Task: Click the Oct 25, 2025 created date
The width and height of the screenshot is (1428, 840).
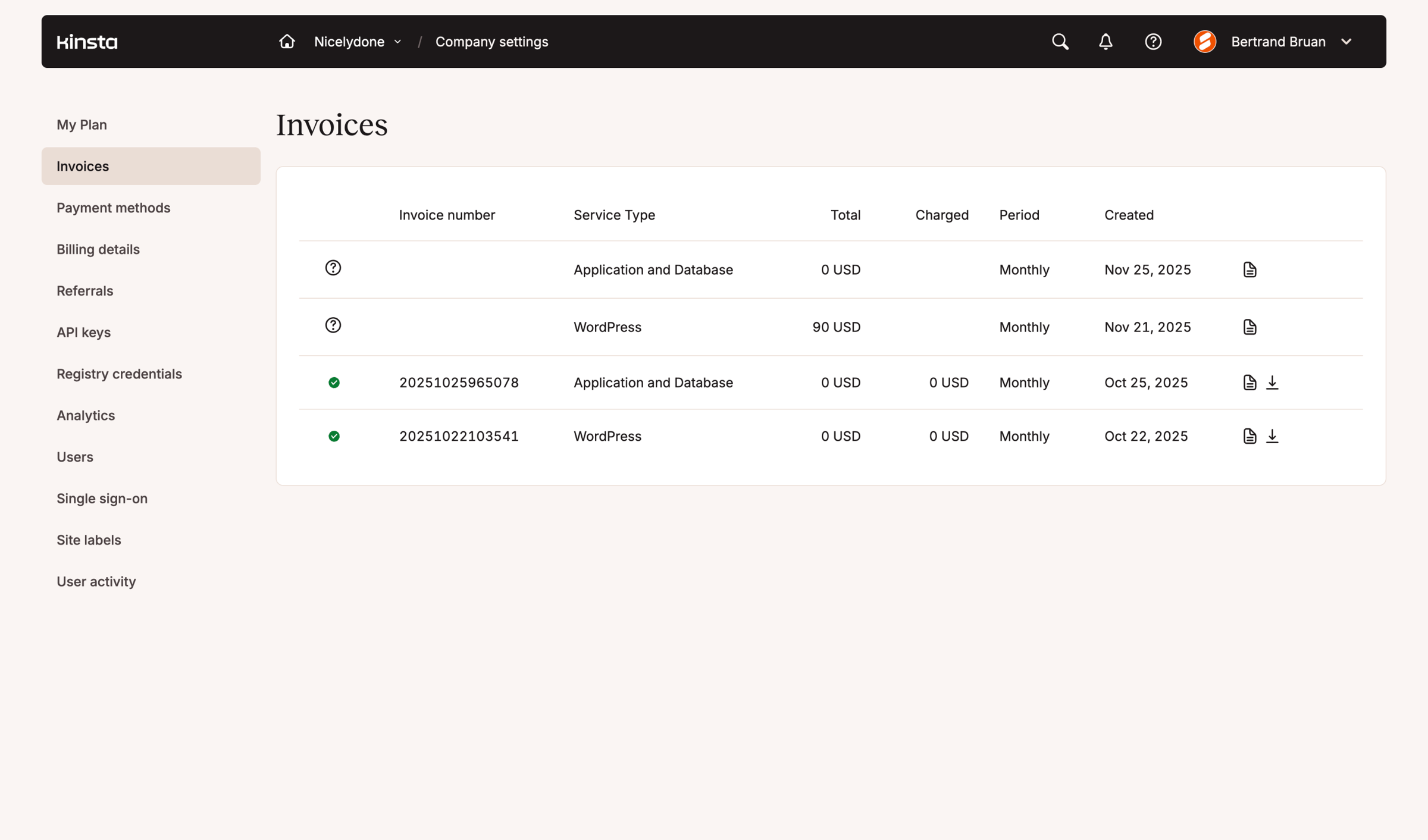Action: 1146,383
